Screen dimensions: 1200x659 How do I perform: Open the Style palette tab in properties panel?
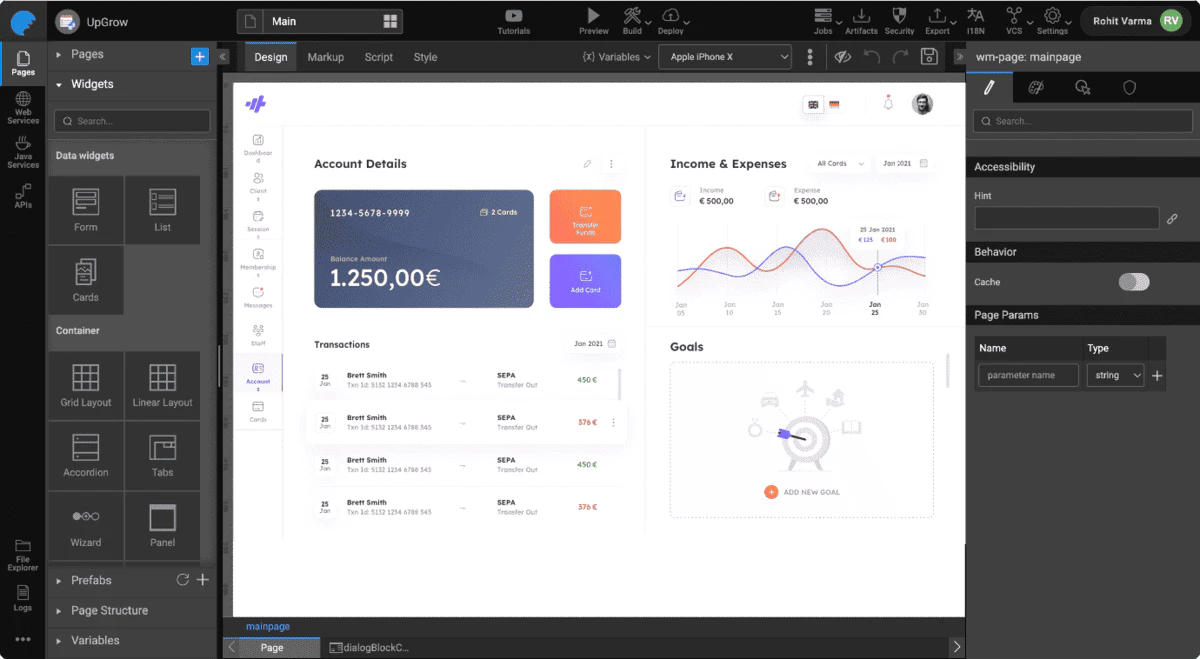point(1035,88)
